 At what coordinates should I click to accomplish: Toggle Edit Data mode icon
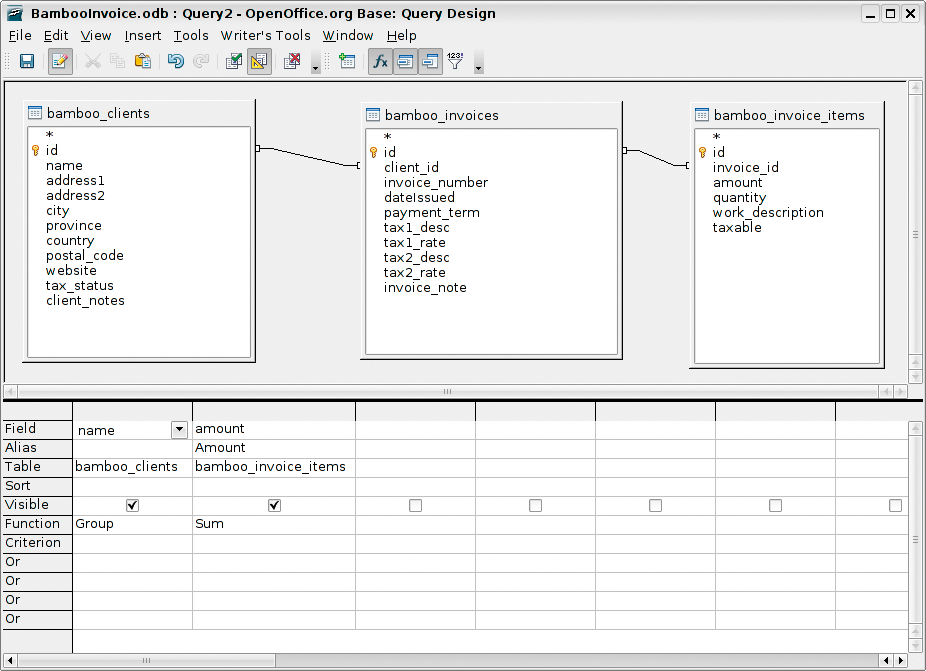point(60,61)
